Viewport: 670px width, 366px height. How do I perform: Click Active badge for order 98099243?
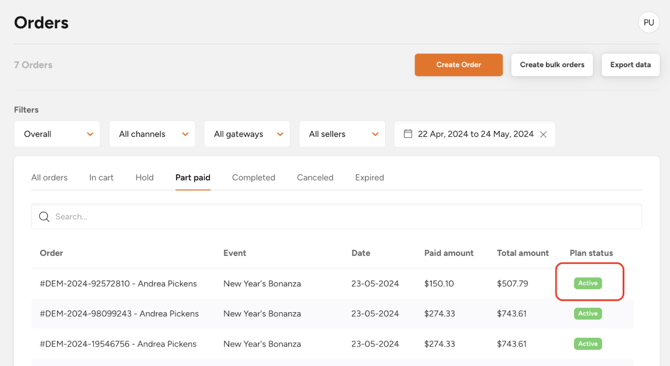(588, 313)
